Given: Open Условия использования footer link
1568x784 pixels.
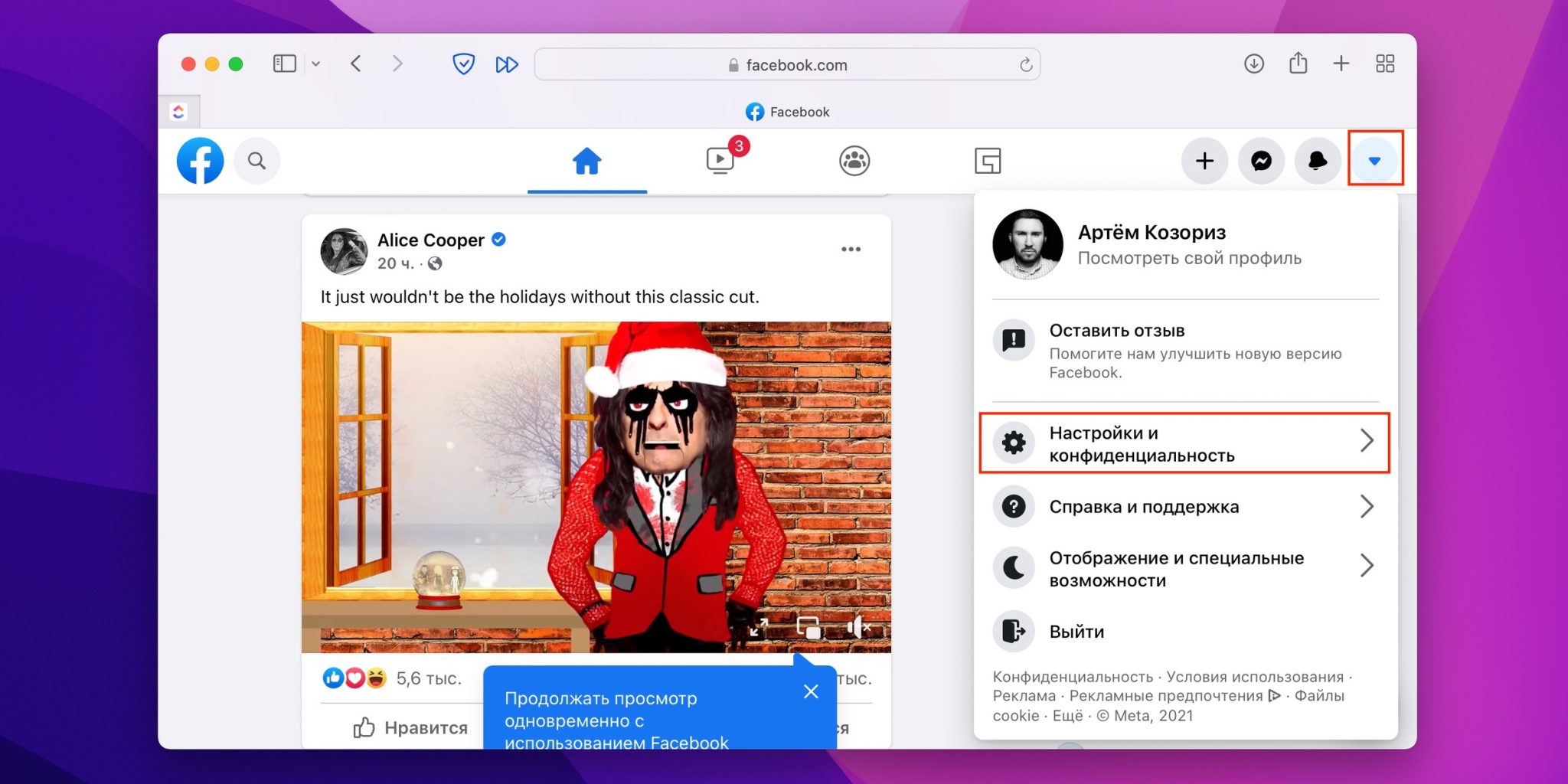Looking at the screenshot, I should pos(1255,677).
